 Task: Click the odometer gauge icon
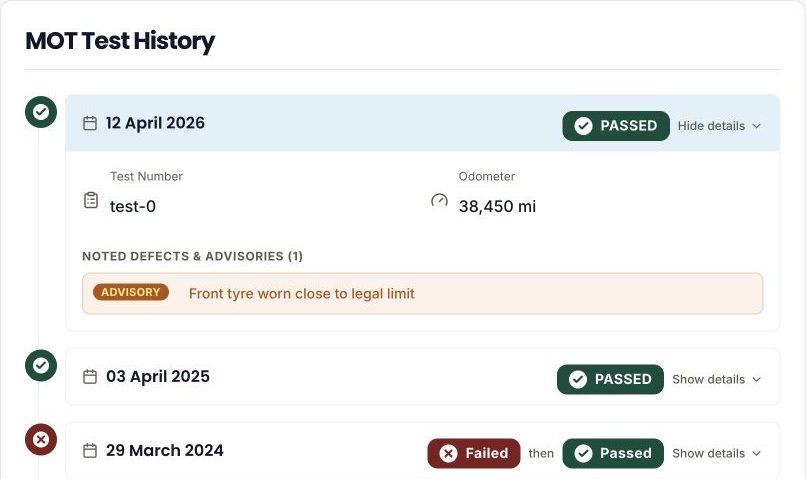(439, 200)
